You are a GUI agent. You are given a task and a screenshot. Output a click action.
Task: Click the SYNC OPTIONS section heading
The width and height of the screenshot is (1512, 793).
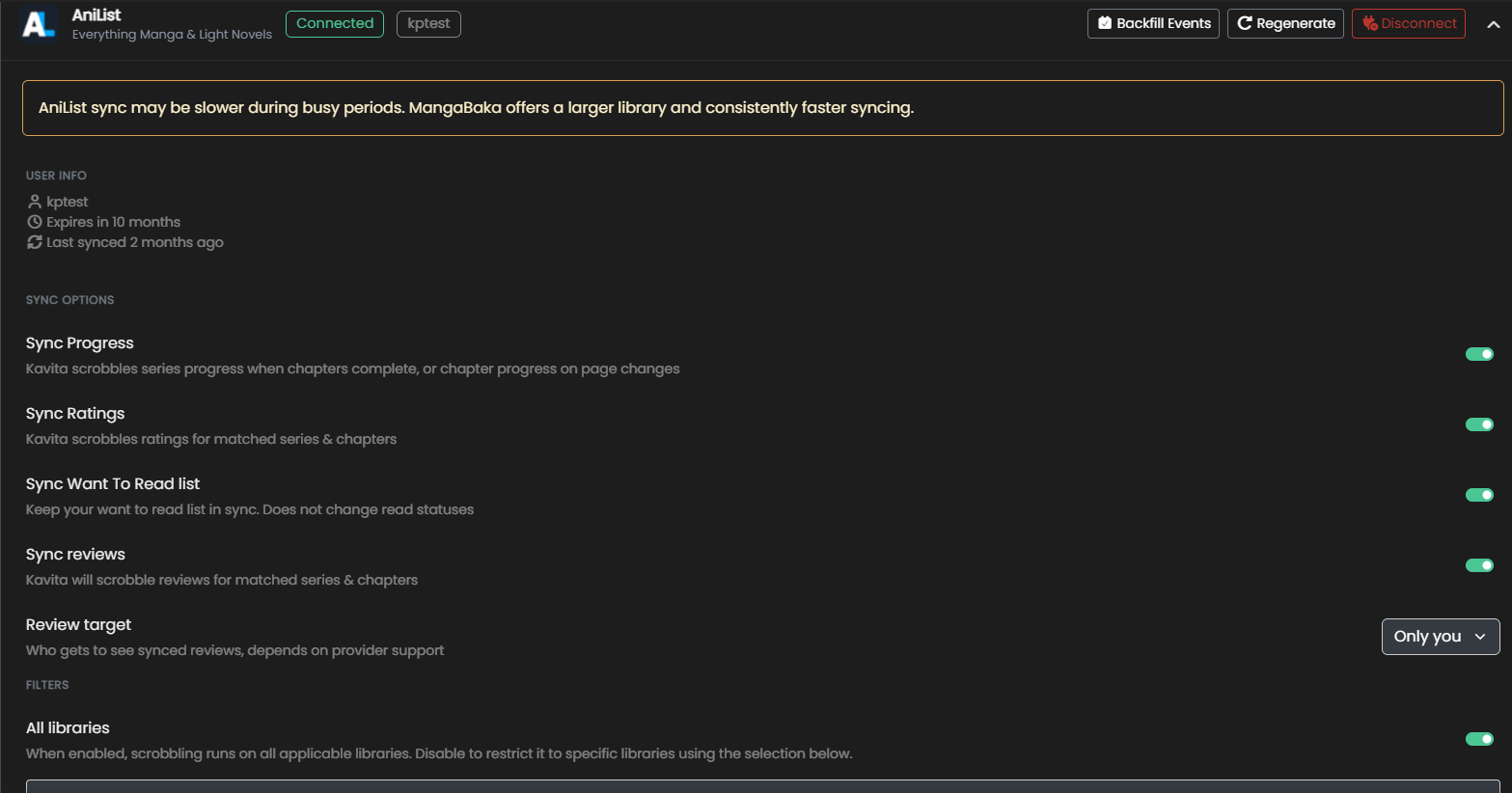tap(69, 300)
